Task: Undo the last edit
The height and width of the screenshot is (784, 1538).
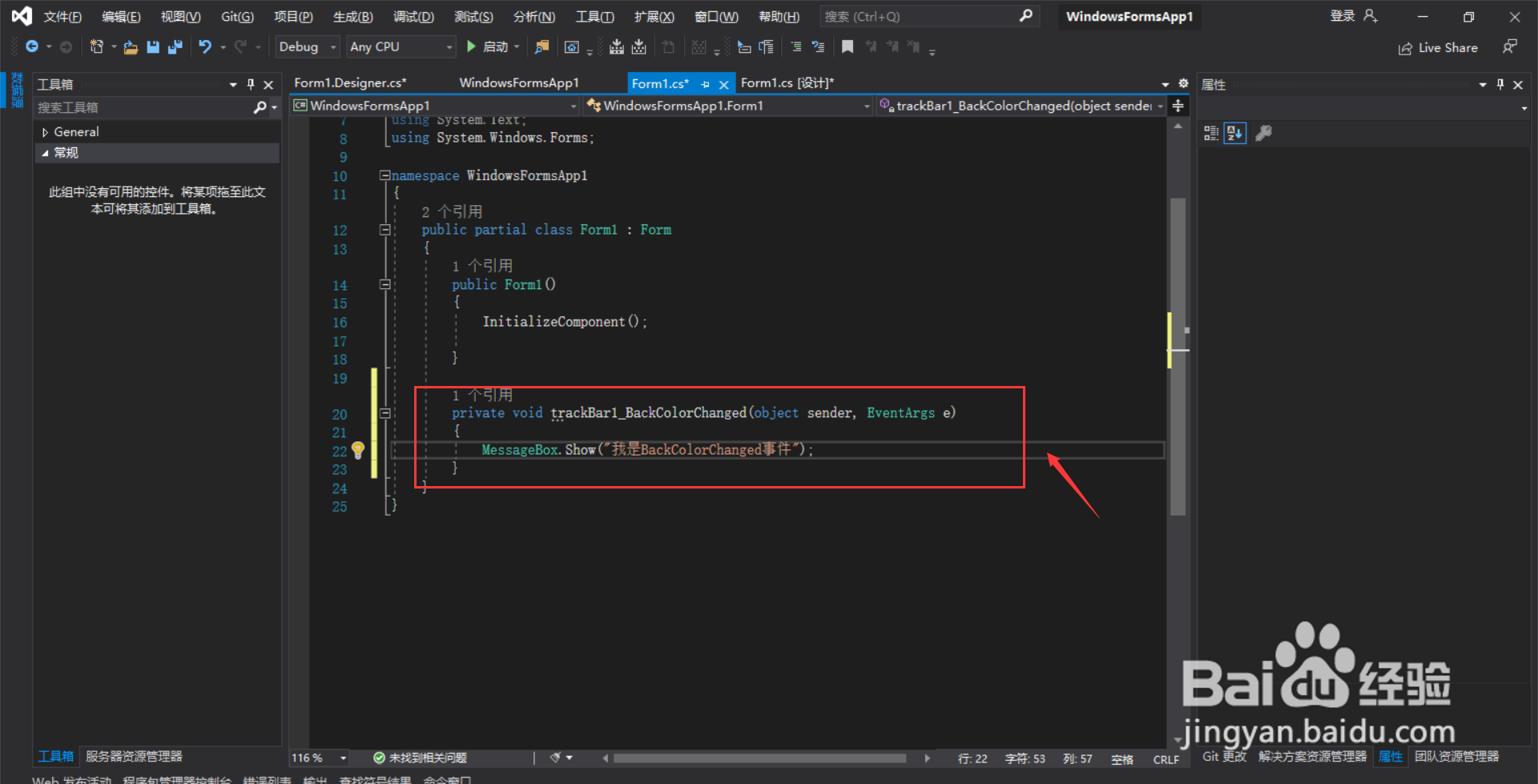Action: [x=205, y=47]
